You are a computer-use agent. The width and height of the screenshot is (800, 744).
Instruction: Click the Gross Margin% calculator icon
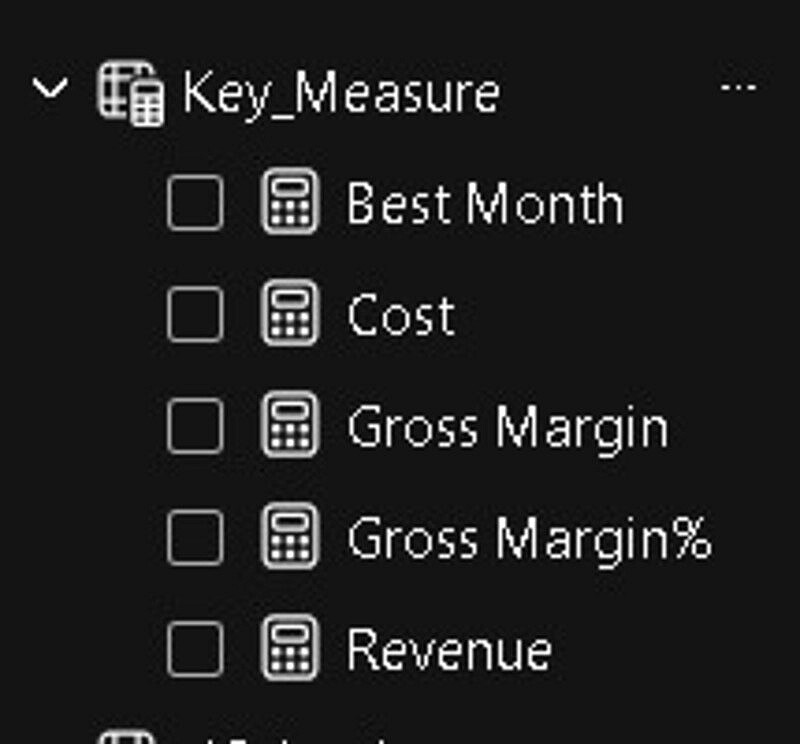(x=290, y=538)
